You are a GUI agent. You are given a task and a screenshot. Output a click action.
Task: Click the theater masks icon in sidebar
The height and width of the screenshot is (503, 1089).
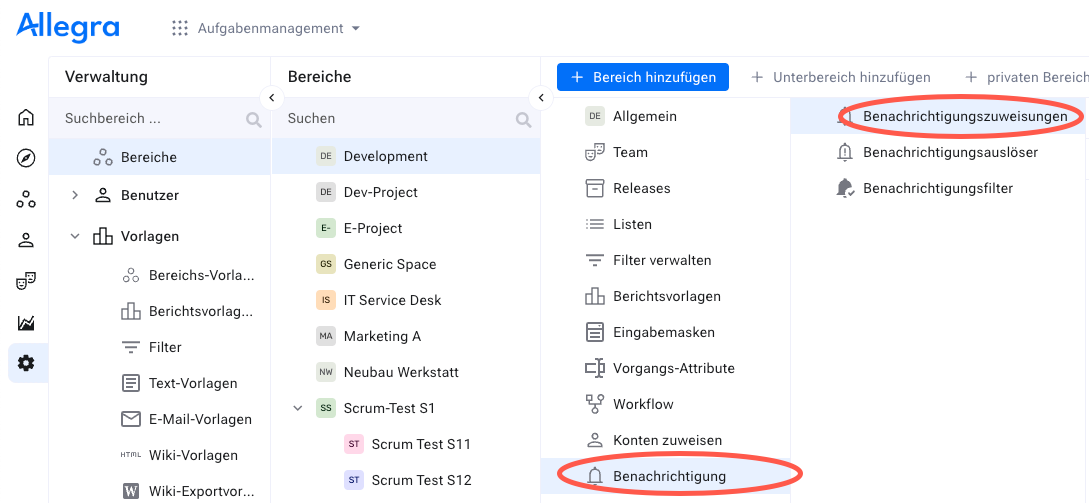click(x=26, y=281)
